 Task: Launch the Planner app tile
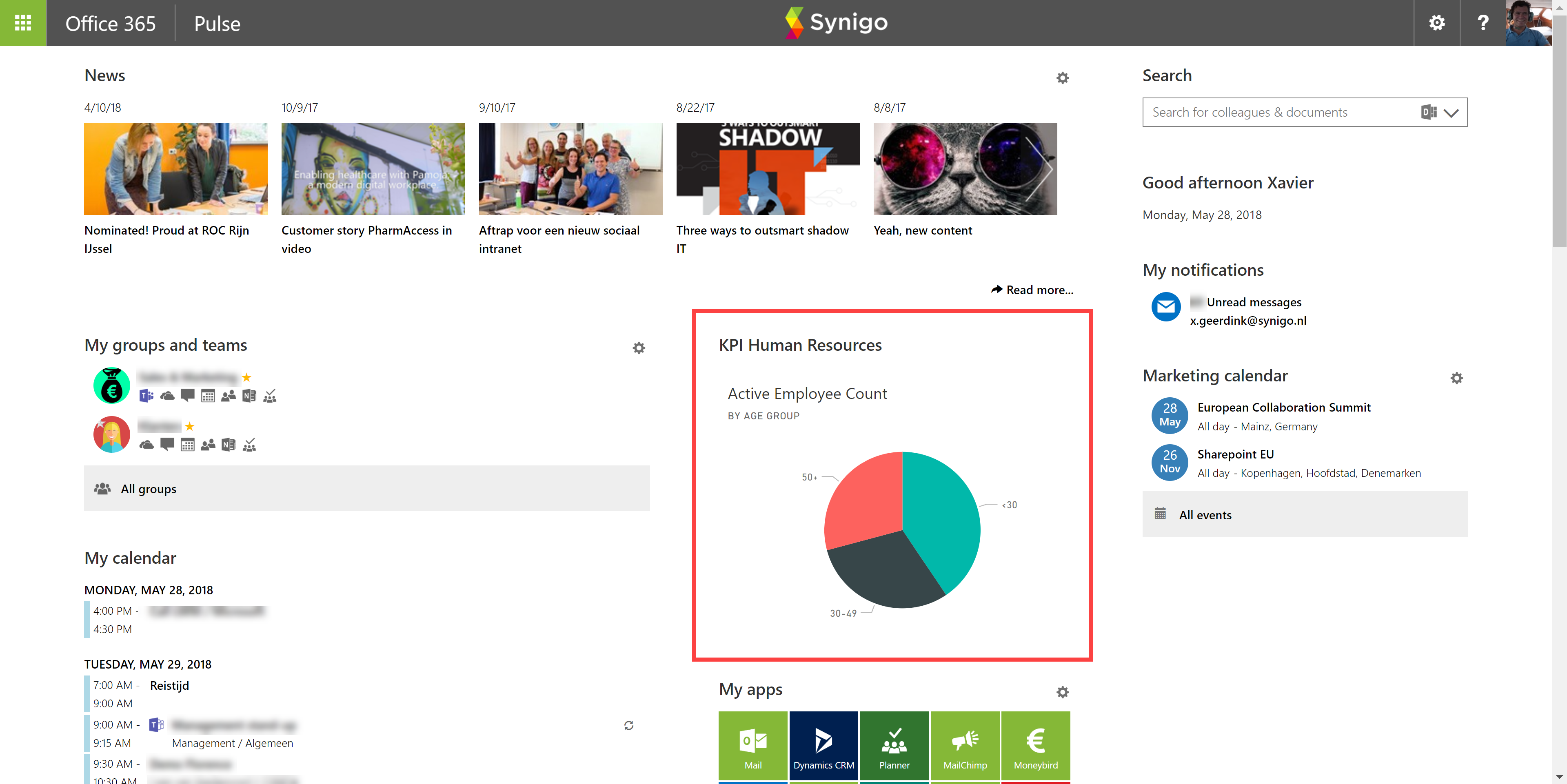894,746
